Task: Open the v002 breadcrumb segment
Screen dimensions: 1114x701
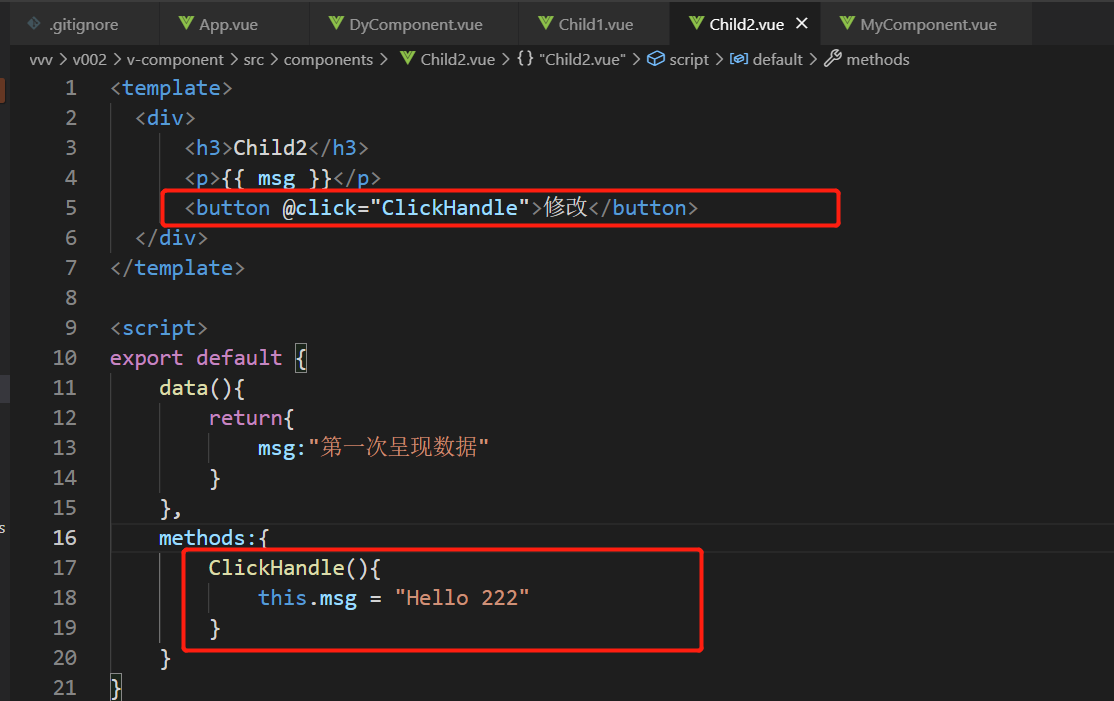Action: tap(90, 60)
